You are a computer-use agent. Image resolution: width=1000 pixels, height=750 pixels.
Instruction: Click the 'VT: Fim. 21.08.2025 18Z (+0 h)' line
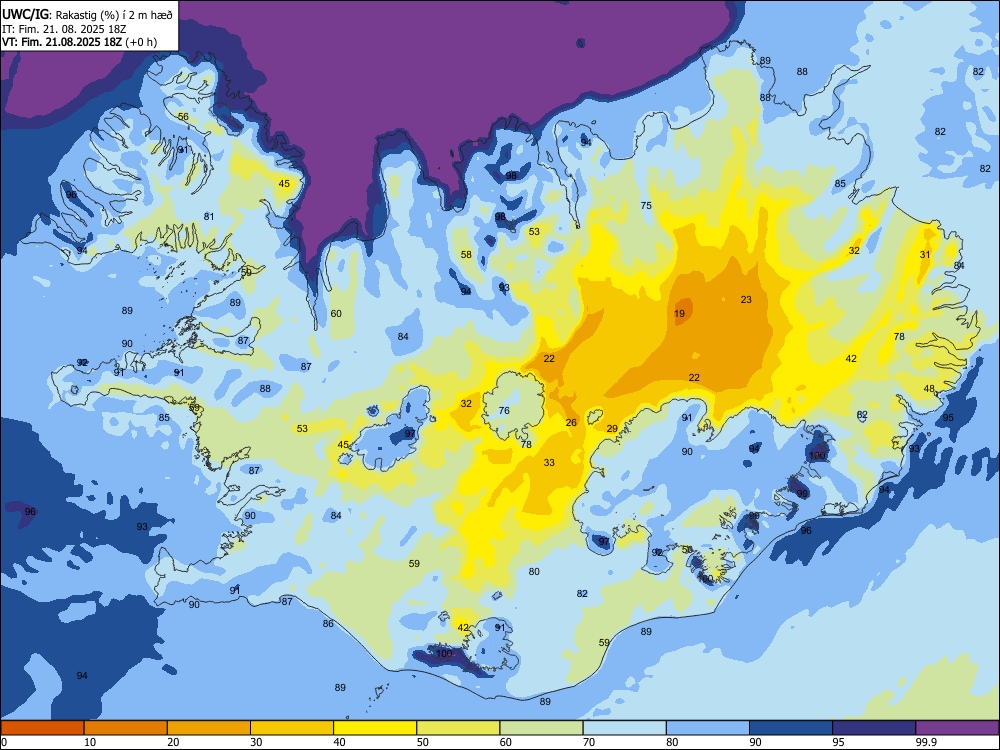(x=79, y=43)
